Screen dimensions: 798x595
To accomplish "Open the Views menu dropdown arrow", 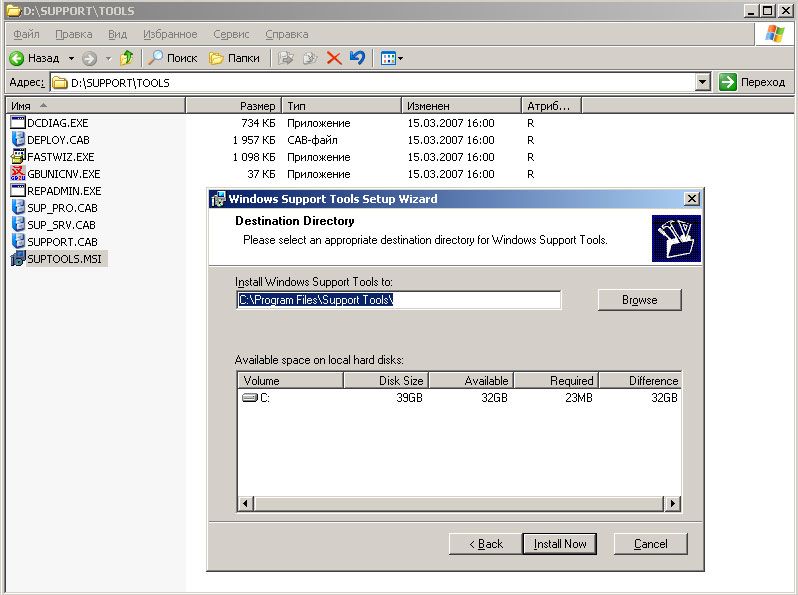I will click(x=400, y=58).
